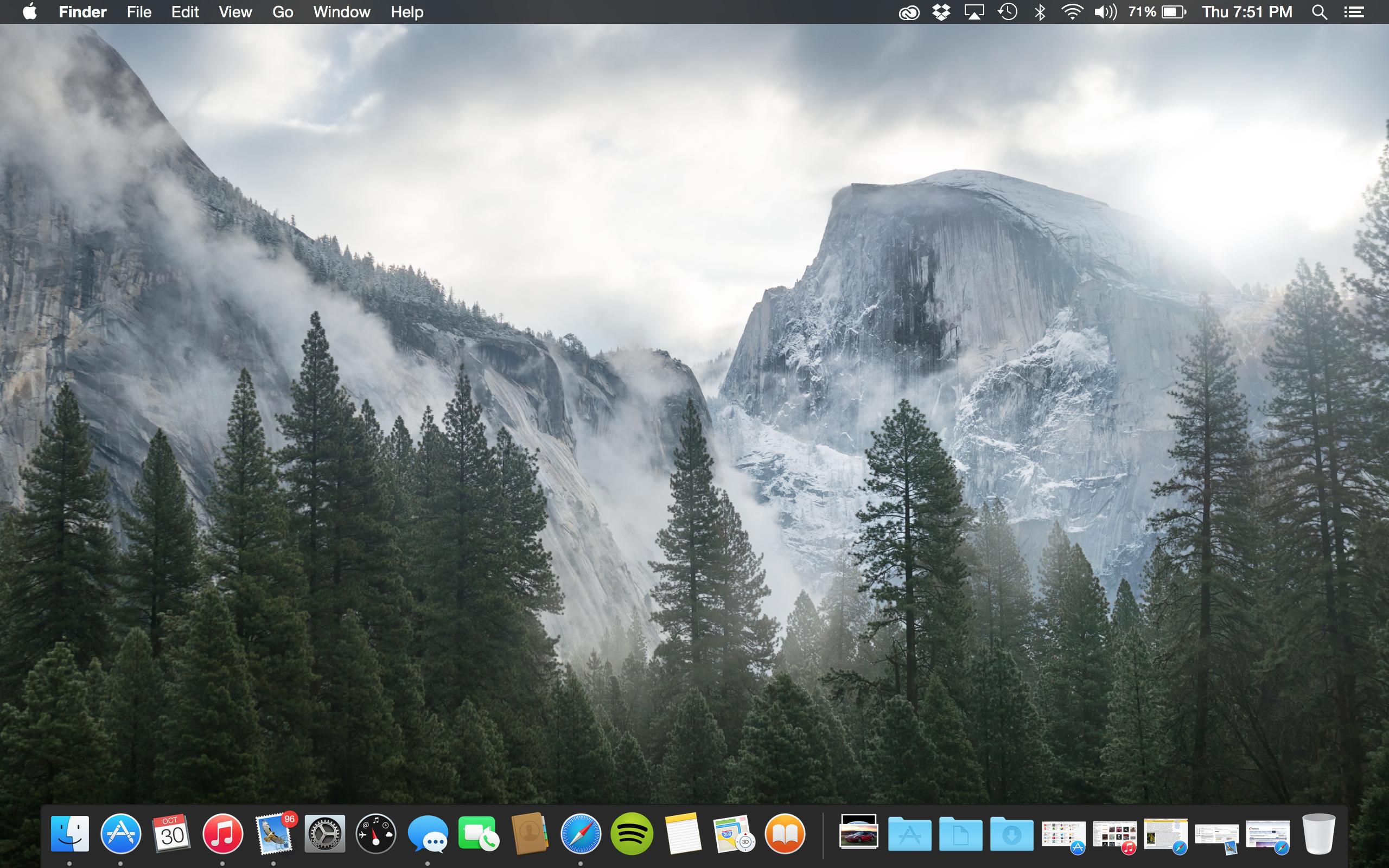The height and width of the screenshot is (868, 1389).
Task: Open Calendar showing Oct 30
Action: click(171, 833)
